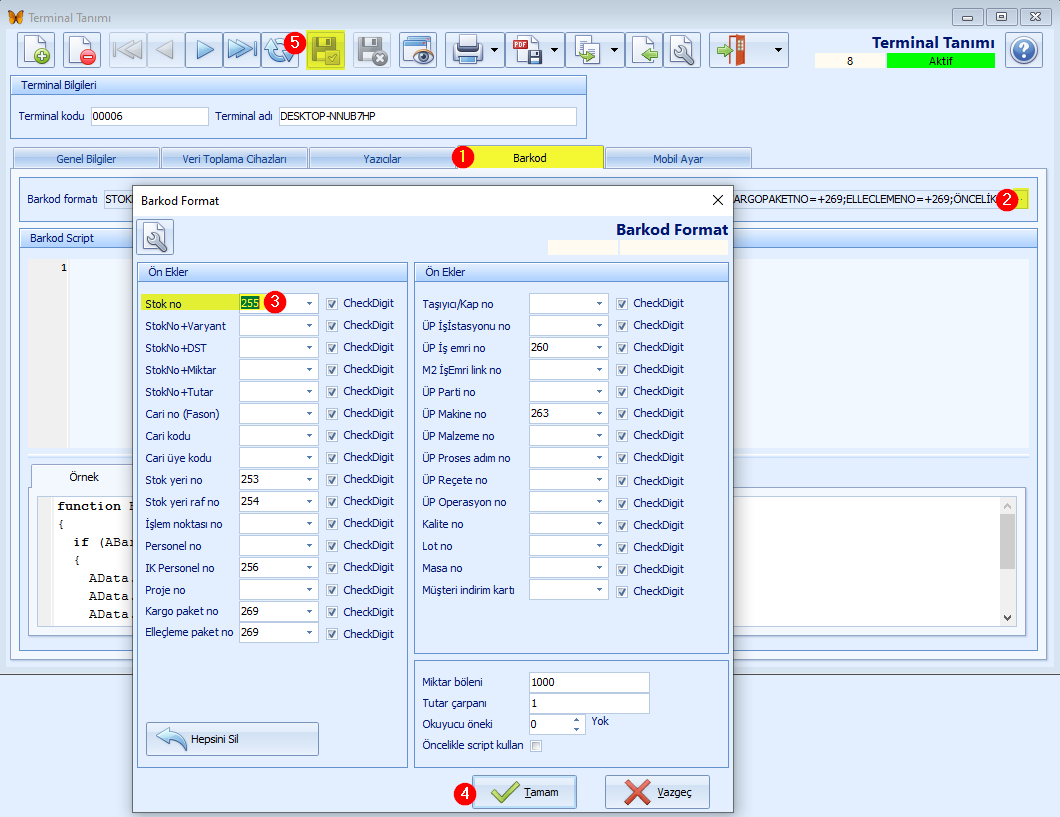Expand the ÜP İş emri no dropdown
1060x817 pixels.
600,347
